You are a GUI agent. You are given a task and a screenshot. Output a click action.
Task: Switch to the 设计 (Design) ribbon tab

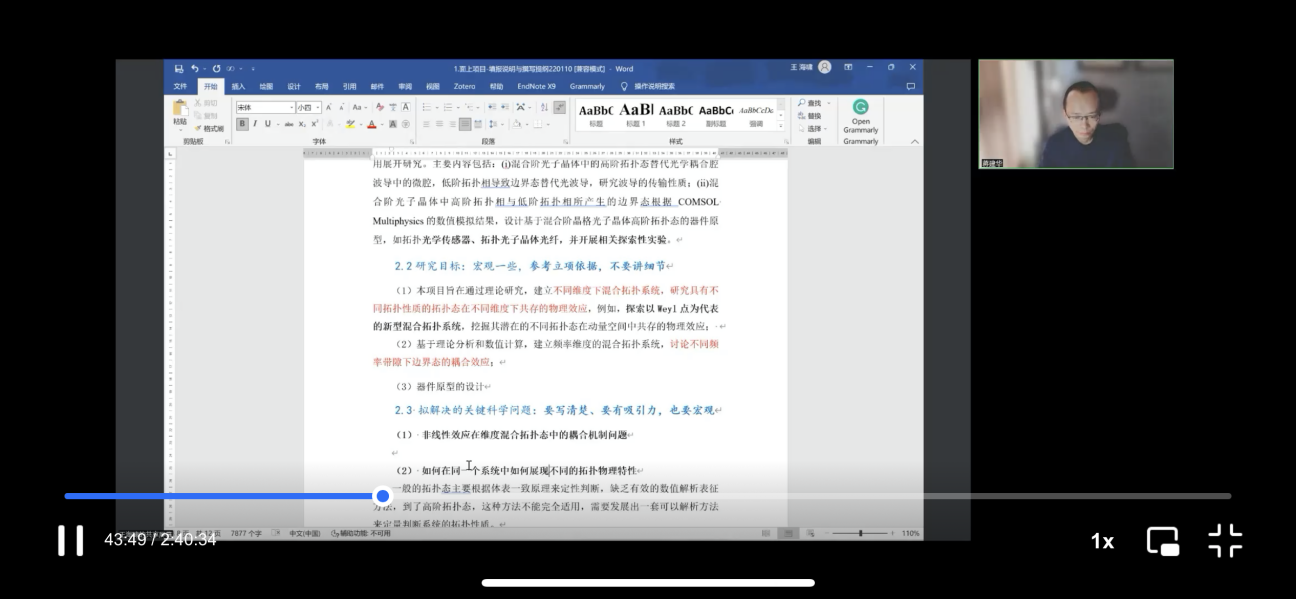click(x=294, y=86)
